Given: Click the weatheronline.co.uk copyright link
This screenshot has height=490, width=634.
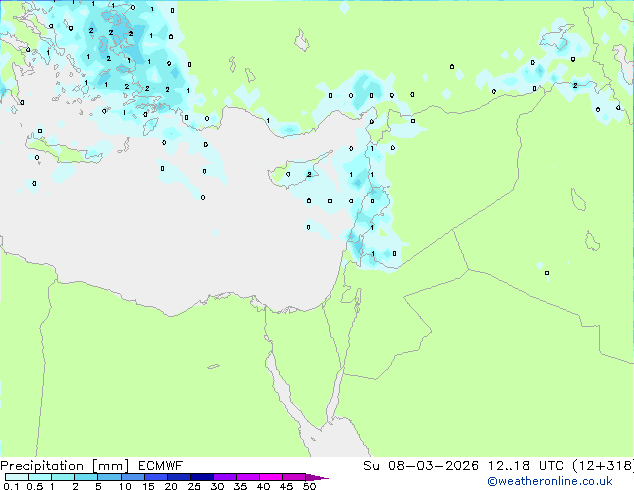Looking at the screenshot, I should [x=550, y=481].
